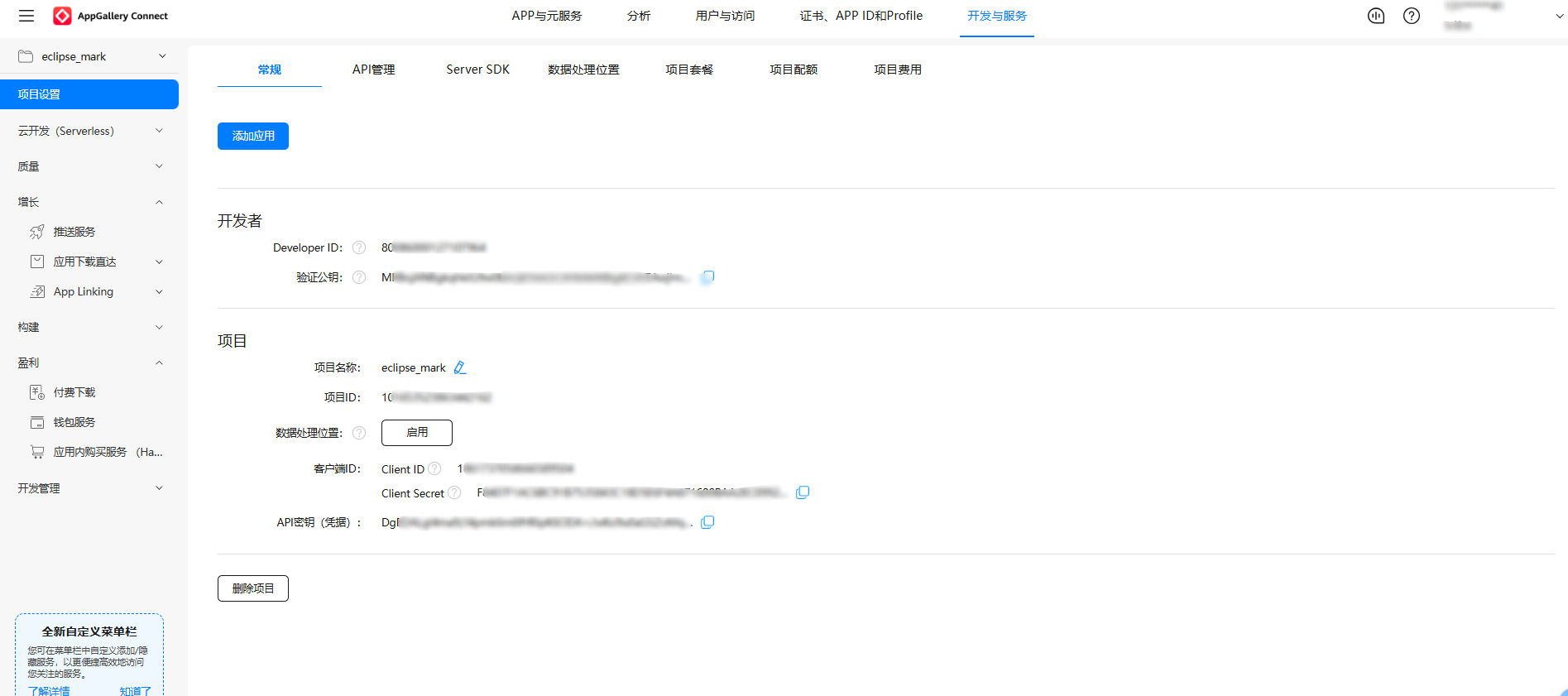The image size is (1568, 696).
Task: Open the 分析 top menu
Action: [x=639, y=16]
